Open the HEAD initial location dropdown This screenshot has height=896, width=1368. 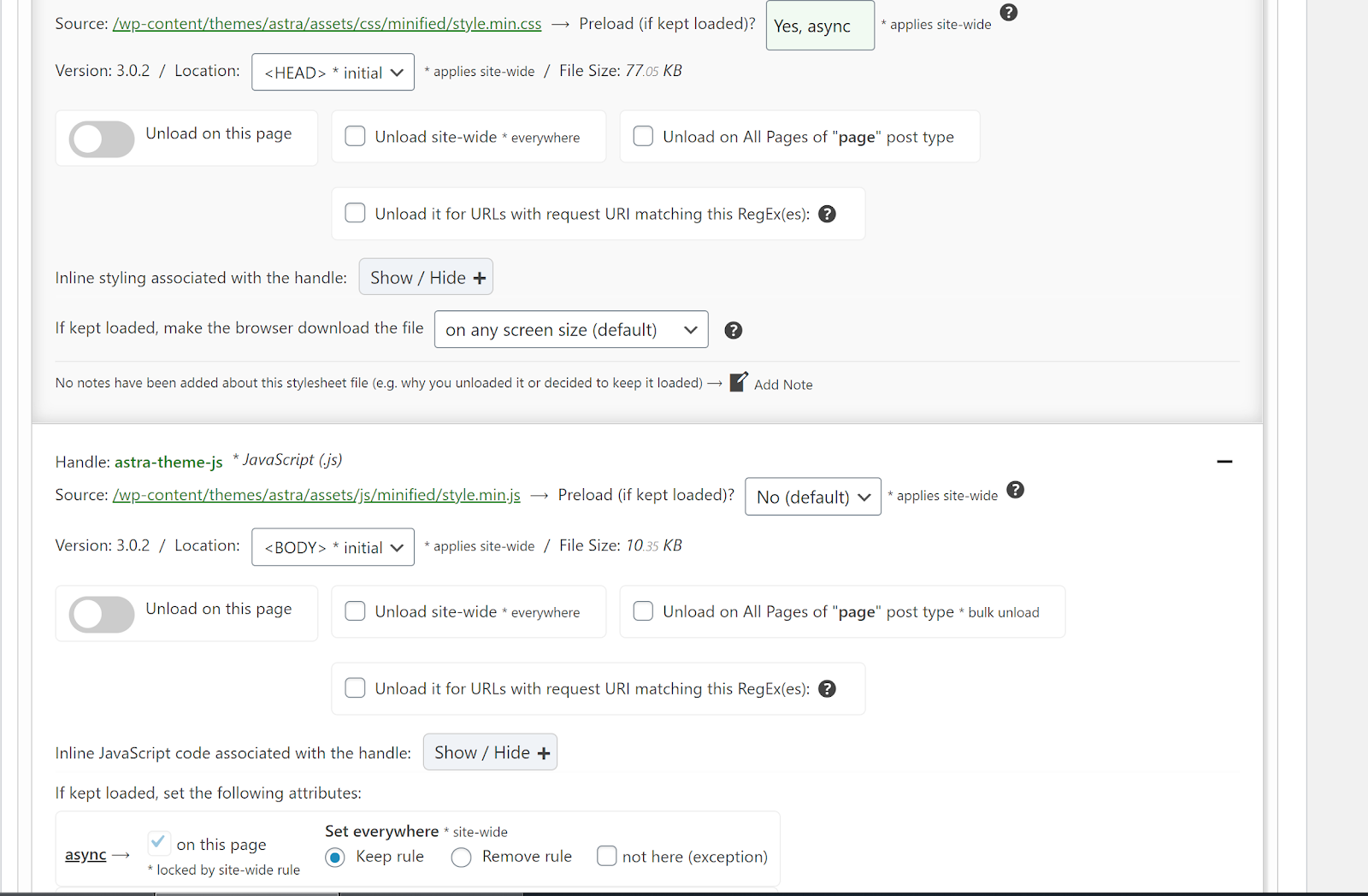tap(333, 72)
